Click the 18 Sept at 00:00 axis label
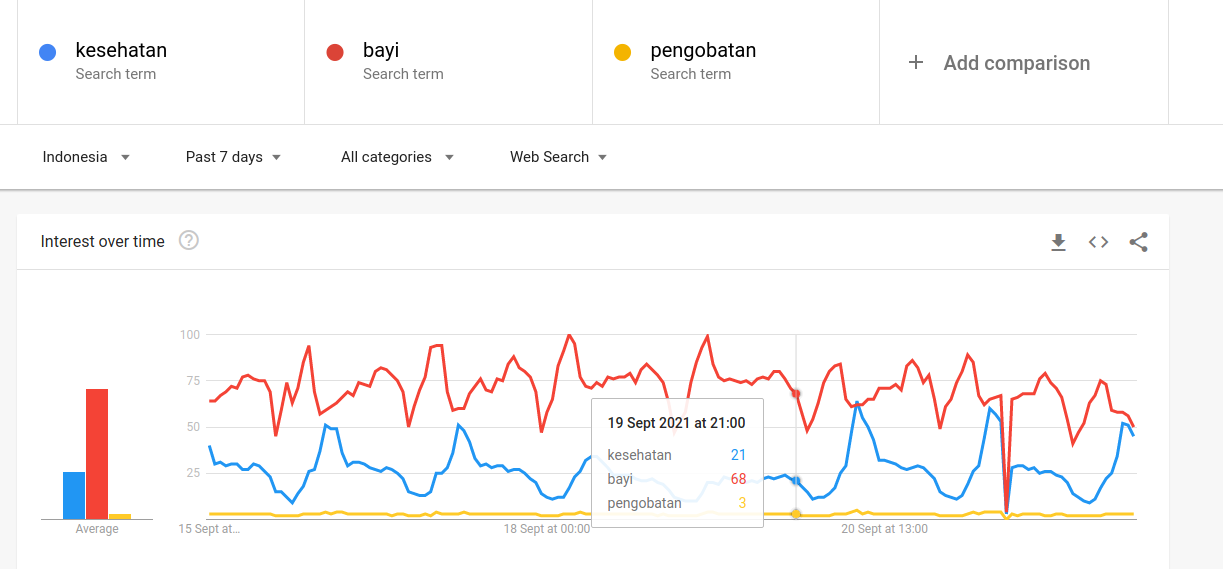 click(x=546, y=529)
